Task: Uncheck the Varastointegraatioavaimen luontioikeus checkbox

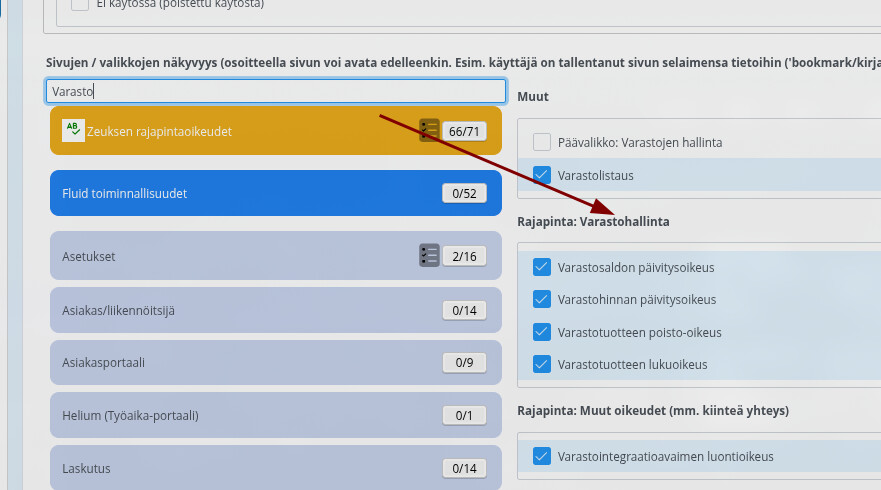Action: [542, 456]
